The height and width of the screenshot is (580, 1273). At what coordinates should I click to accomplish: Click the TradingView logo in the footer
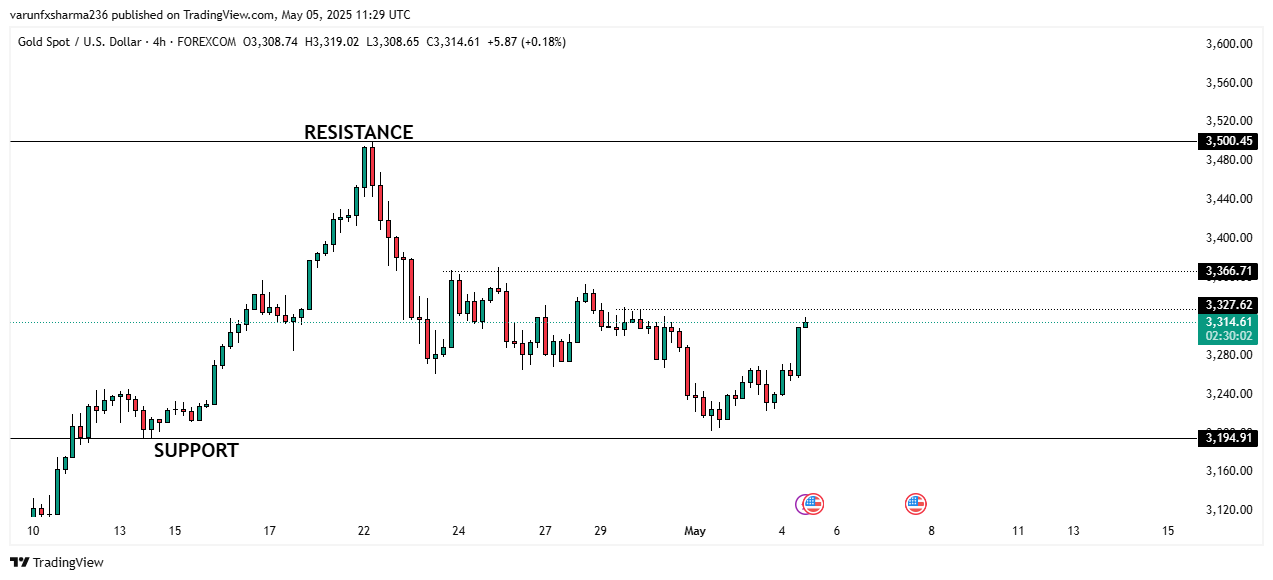[x=57, y=562]
